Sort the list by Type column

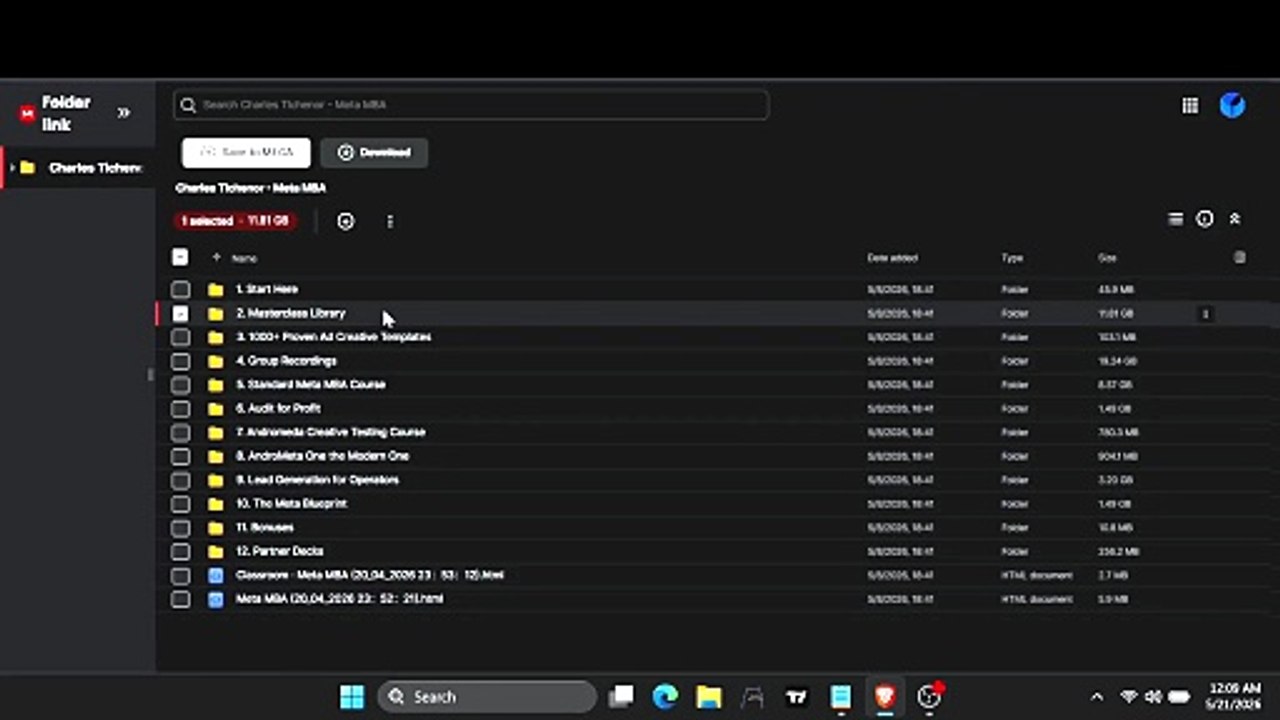click(1012, 258)
